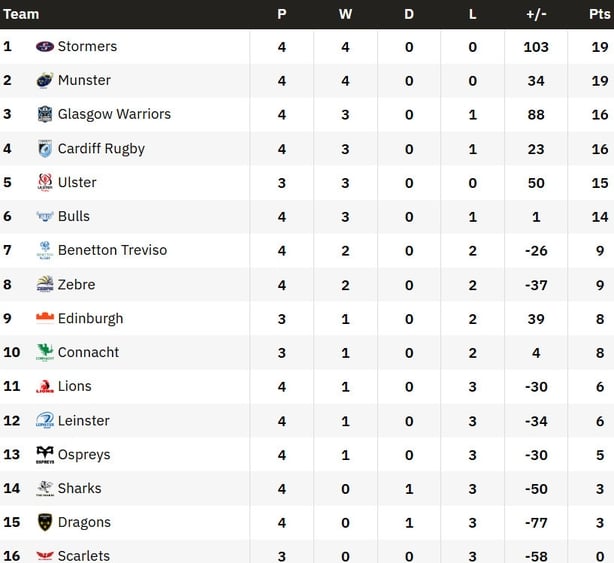Click the Stormers team logo icon
This screenshot has width=614, height=563.
(44, 47)
